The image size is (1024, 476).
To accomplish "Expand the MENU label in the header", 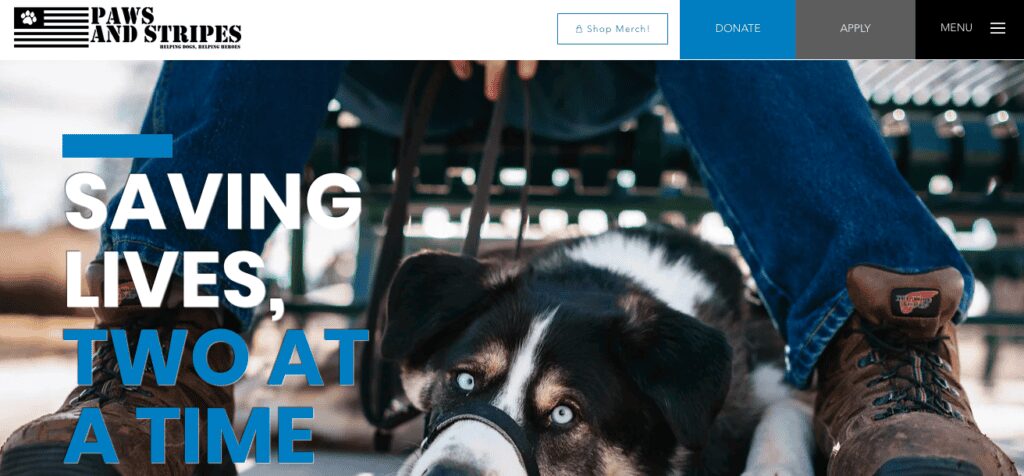I will (956, 28).
